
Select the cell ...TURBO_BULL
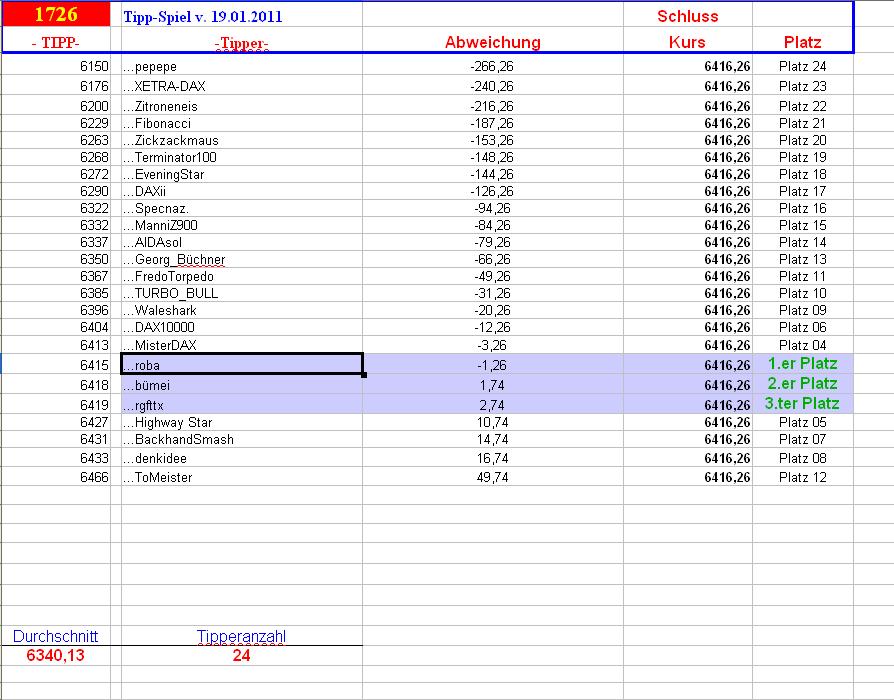pyautogui.click(x=242, y=294)
